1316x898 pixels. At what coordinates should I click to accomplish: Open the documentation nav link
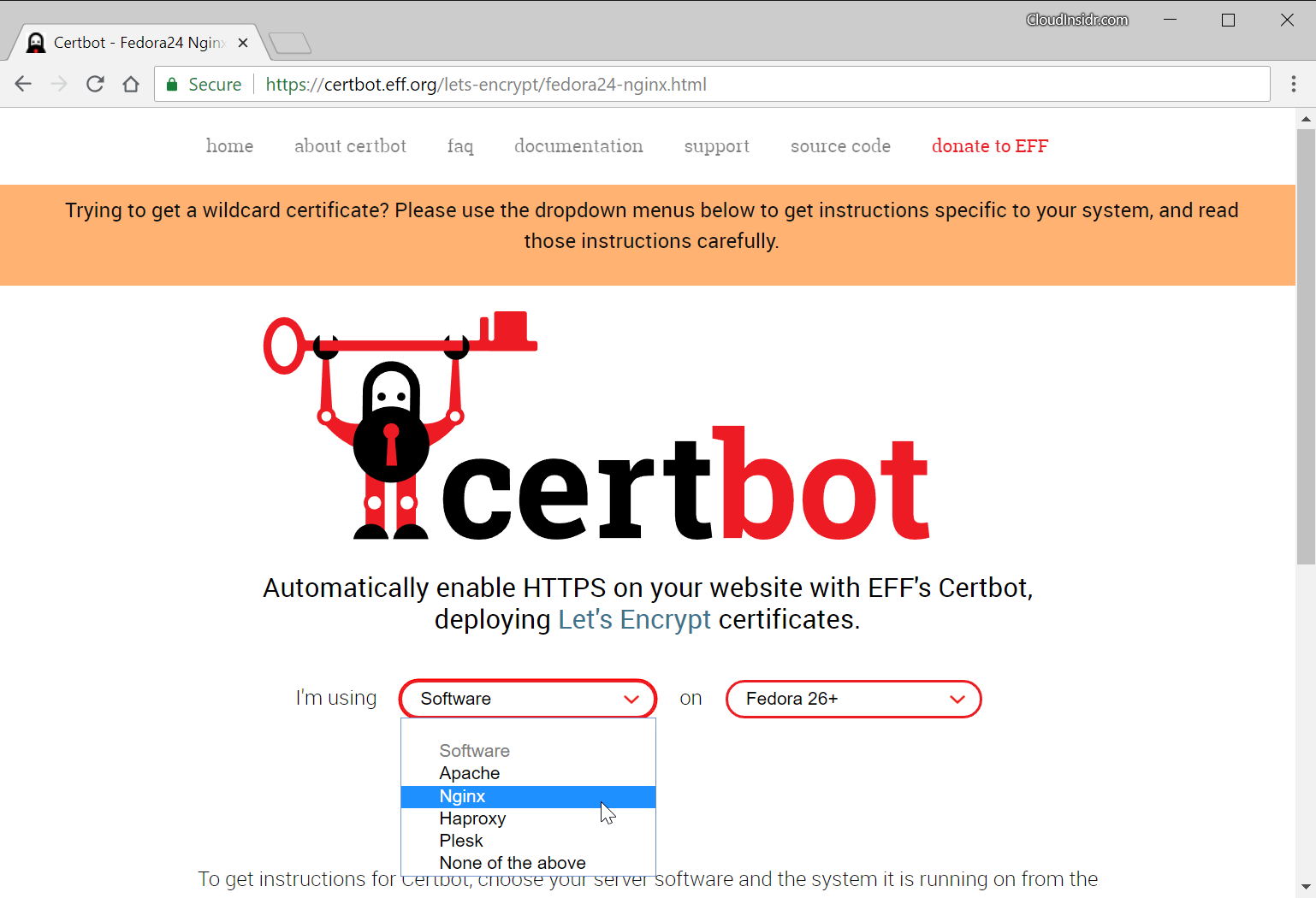click(578, 146)
